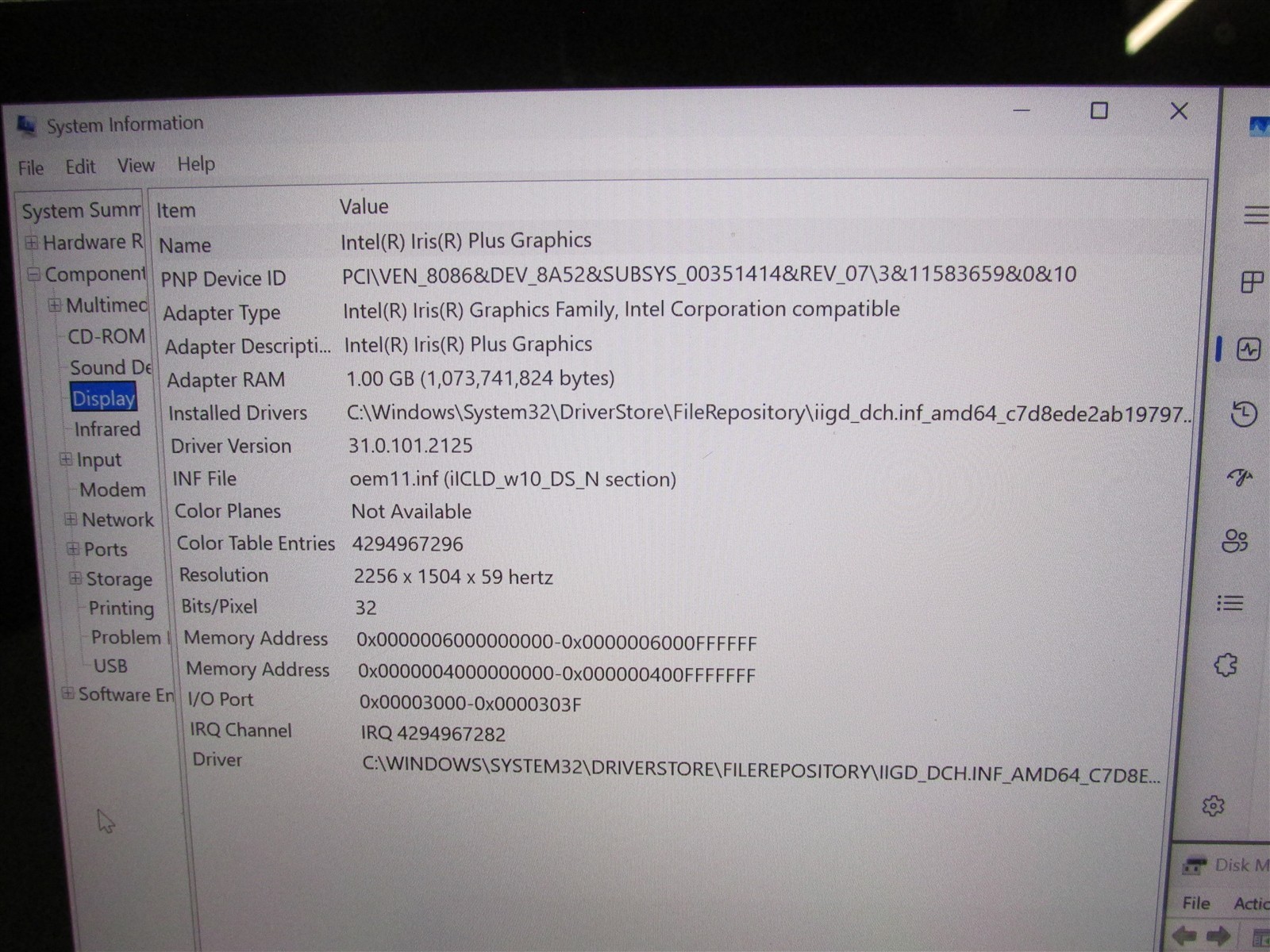
Task: Expand the Multimedia node
Action: pyautogui.click(x=54, y=305)
